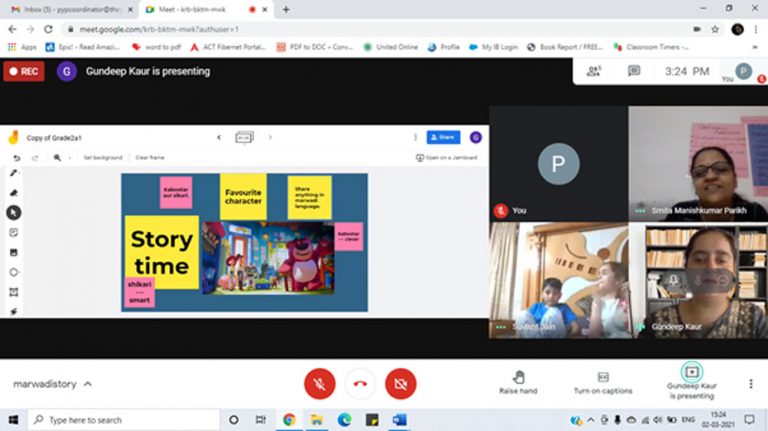Click Gundeep Kaur video tile
This screenshot has width=768, height=431.
(x=700, y=281)
